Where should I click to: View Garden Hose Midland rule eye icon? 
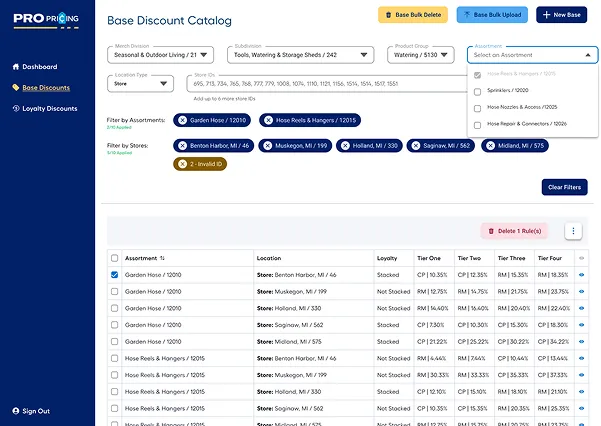581,342
